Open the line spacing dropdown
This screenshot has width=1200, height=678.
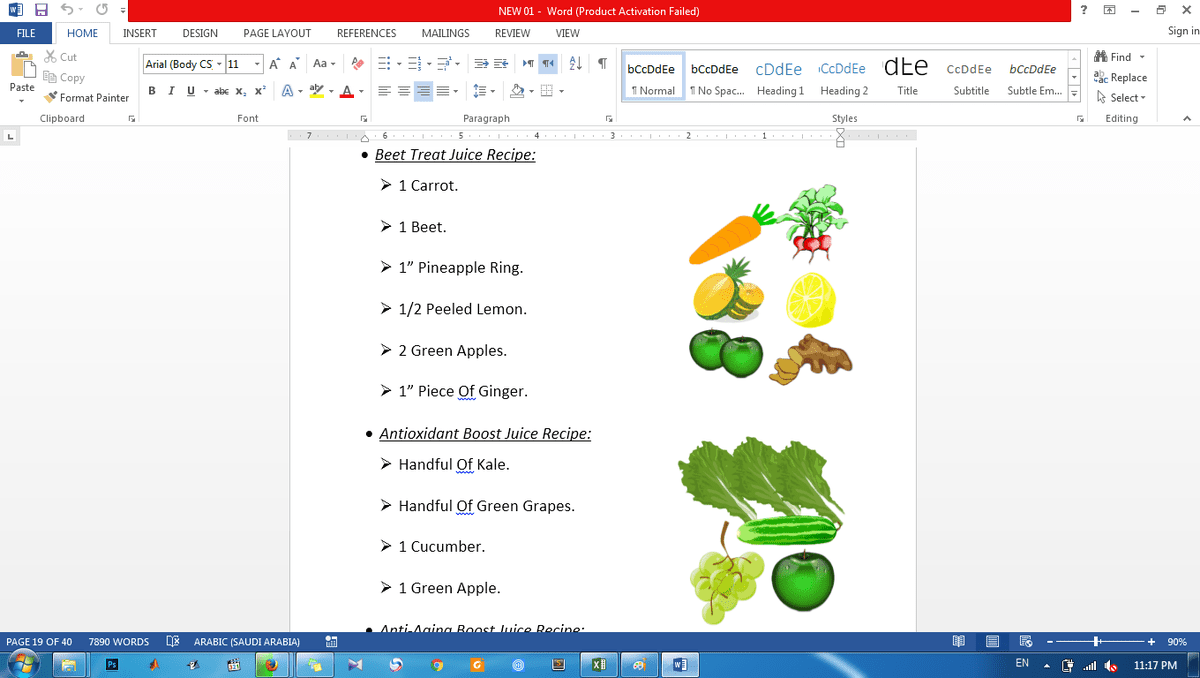(484, 91)
